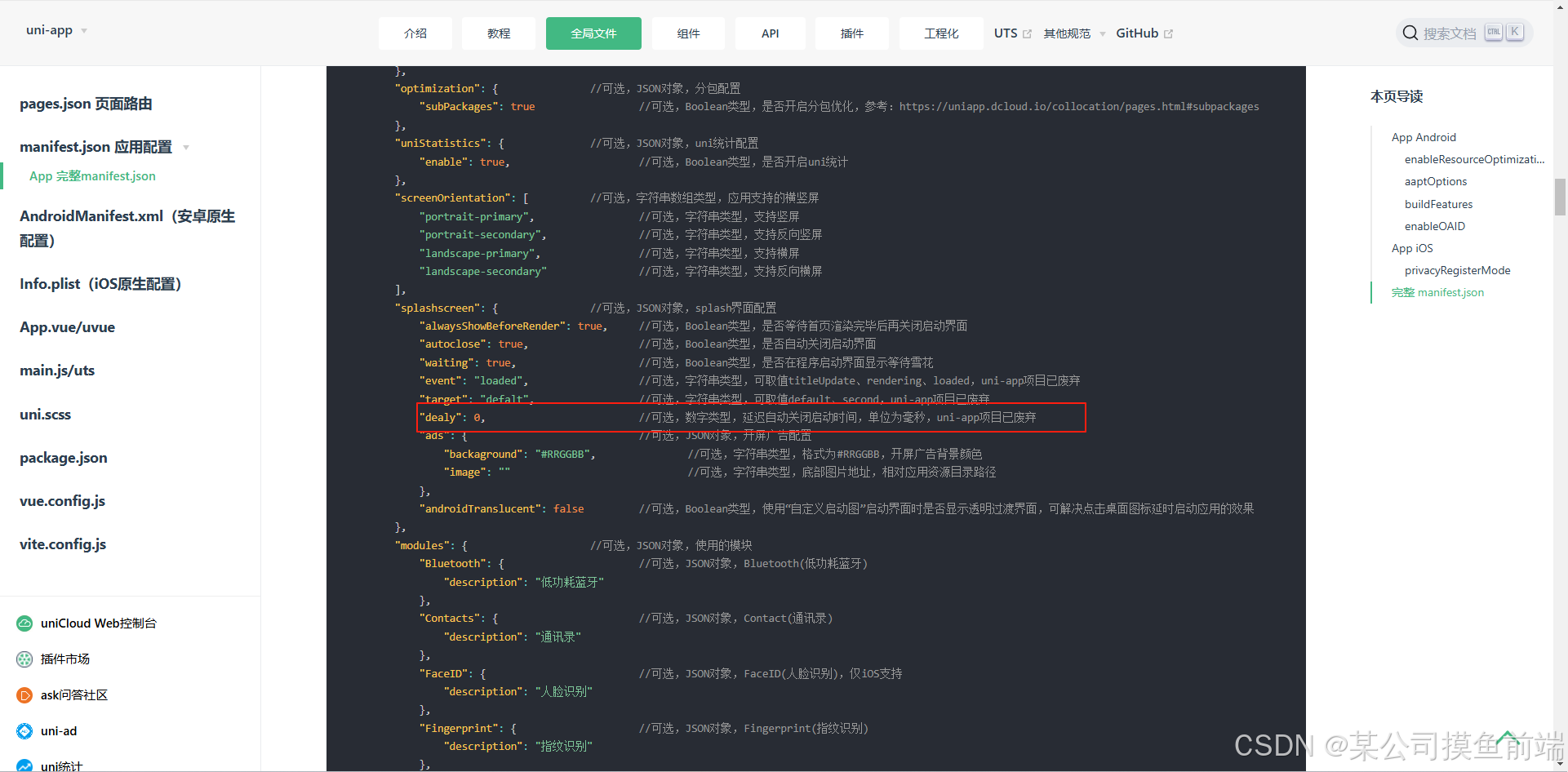Open uni.scss sidebar page

coord(45,415)
